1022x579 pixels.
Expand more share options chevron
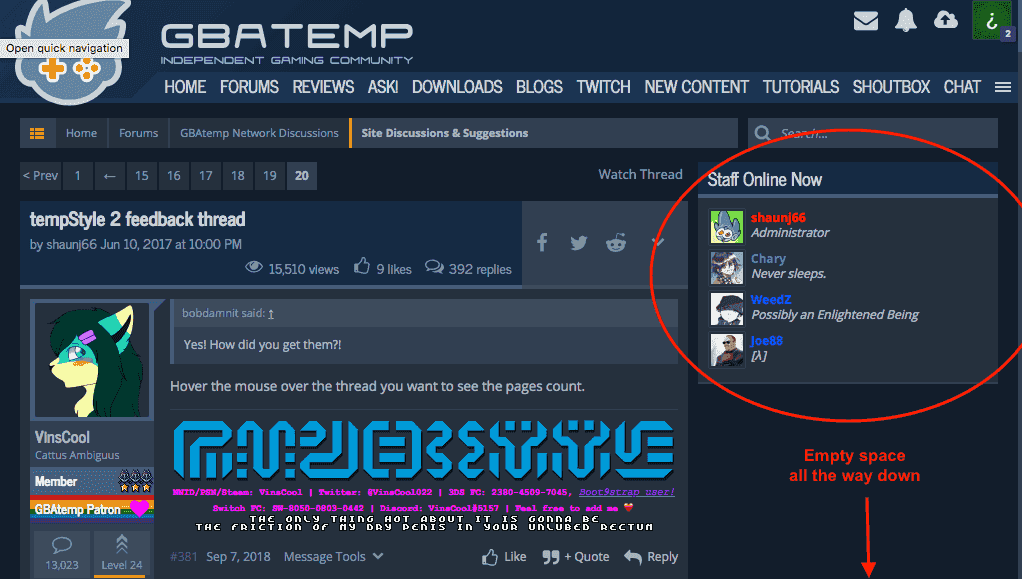click(x=658, y=243)
